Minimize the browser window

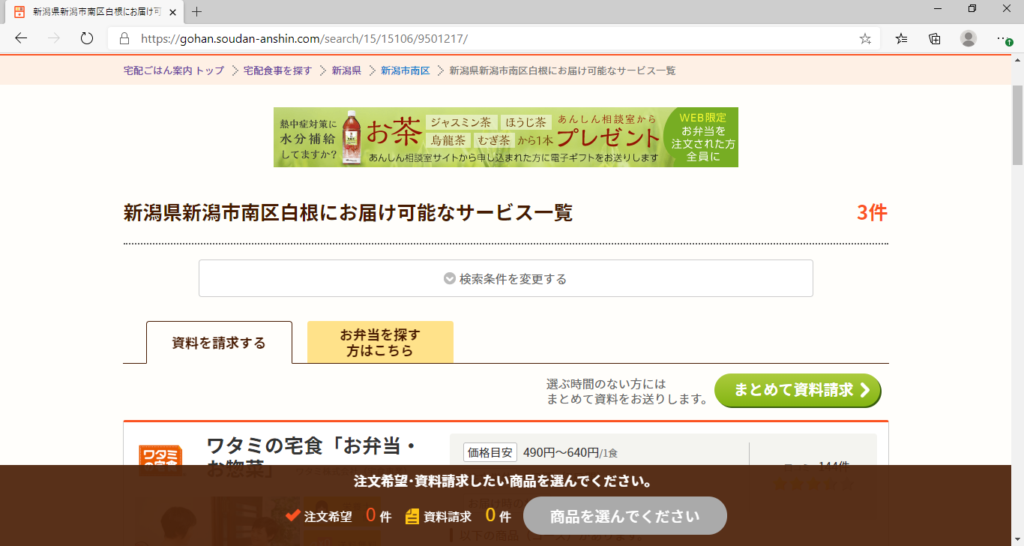coord(938,8)
